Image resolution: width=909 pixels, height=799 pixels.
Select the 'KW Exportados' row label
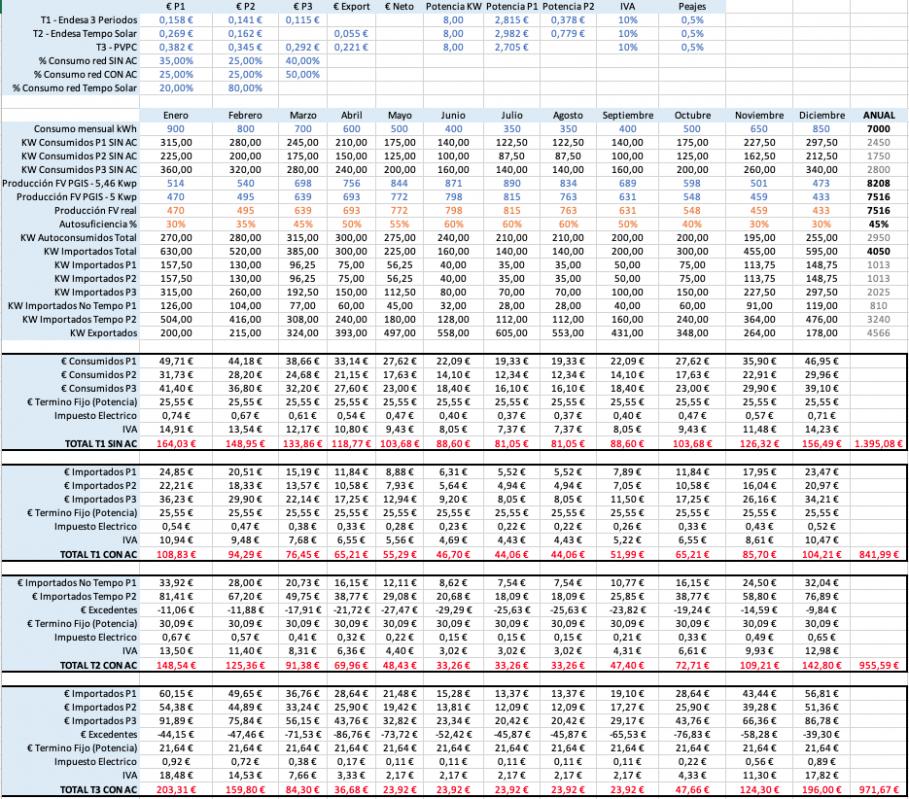click(104, 333)
